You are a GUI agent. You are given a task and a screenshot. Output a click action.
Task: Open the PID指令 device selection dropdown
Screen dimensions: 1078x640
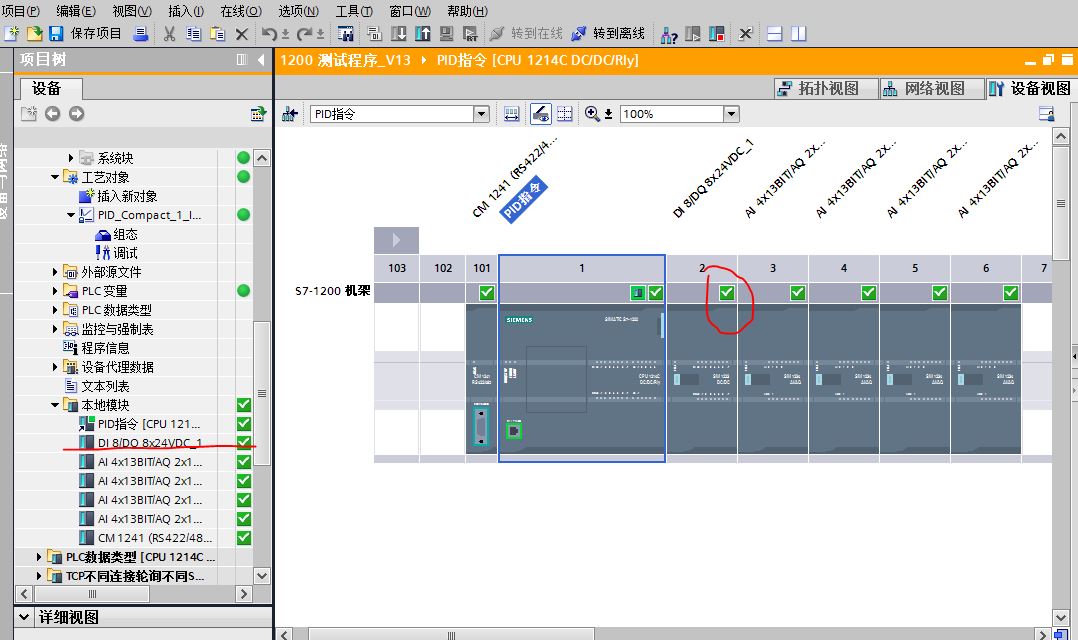coord(481,114)
